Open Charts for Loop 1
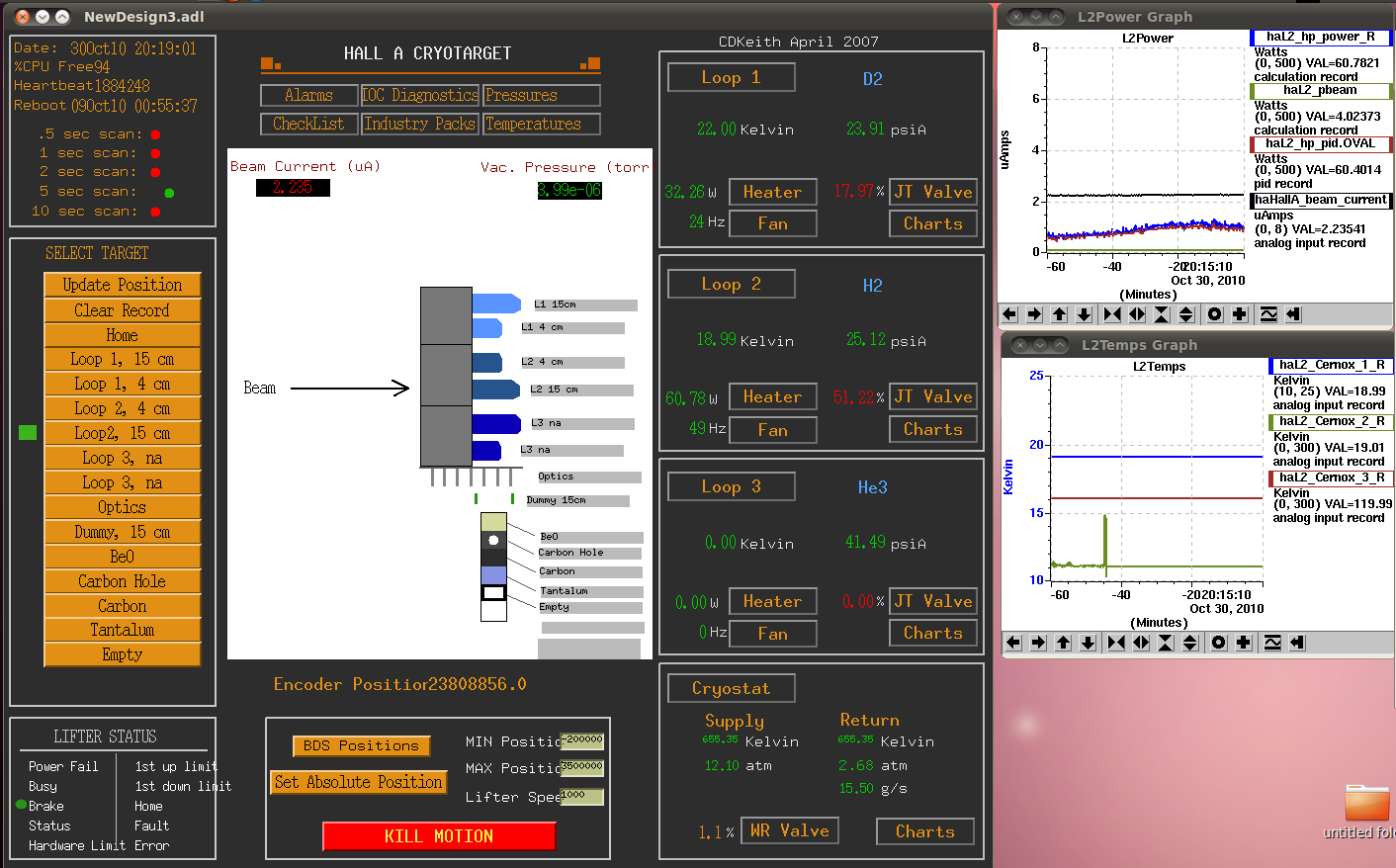The height and width of the screenshot is (868, 1396). click(933, 223)
